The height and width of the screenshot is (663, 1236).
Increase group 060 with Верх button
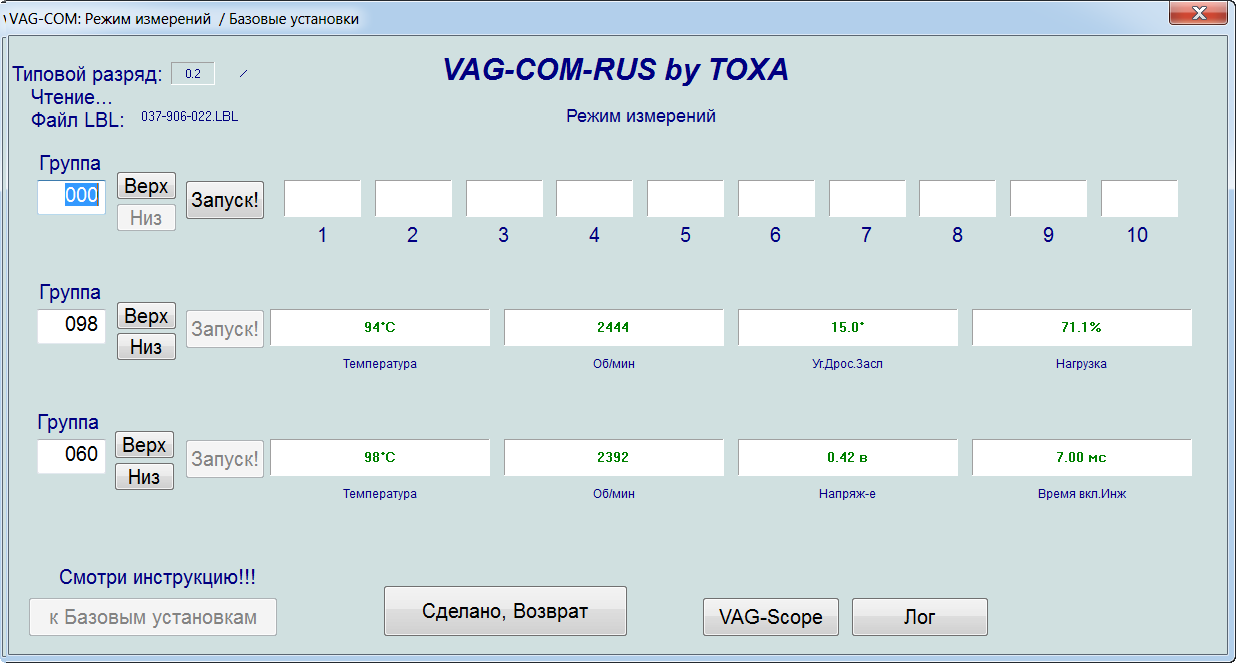click(145, 445)
